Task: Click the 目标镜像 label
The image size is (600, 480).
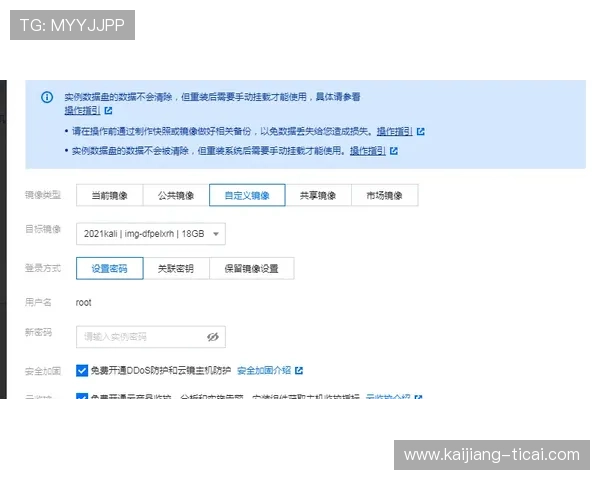Action: click(x=43, y=229)
